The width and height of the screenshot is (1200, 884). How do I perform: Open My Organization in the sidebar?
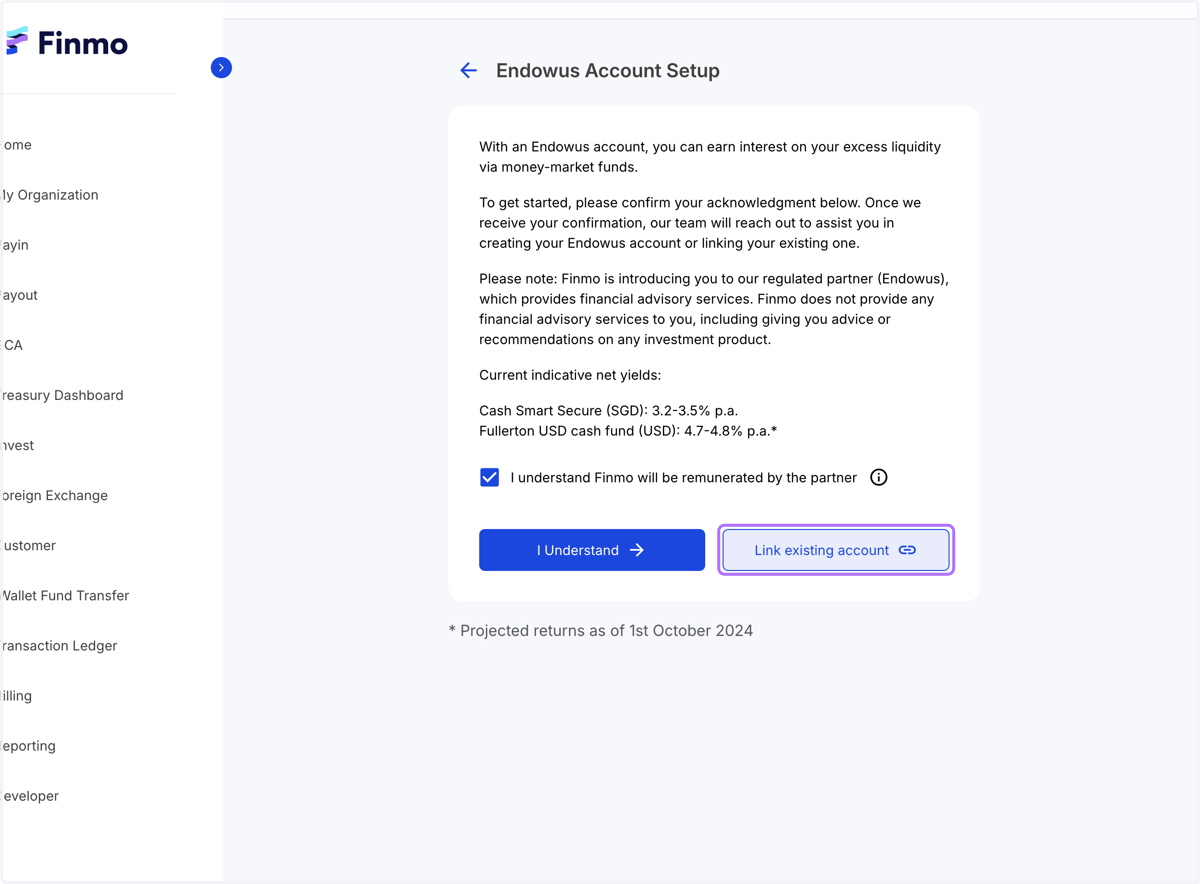(x=49, y=195)
